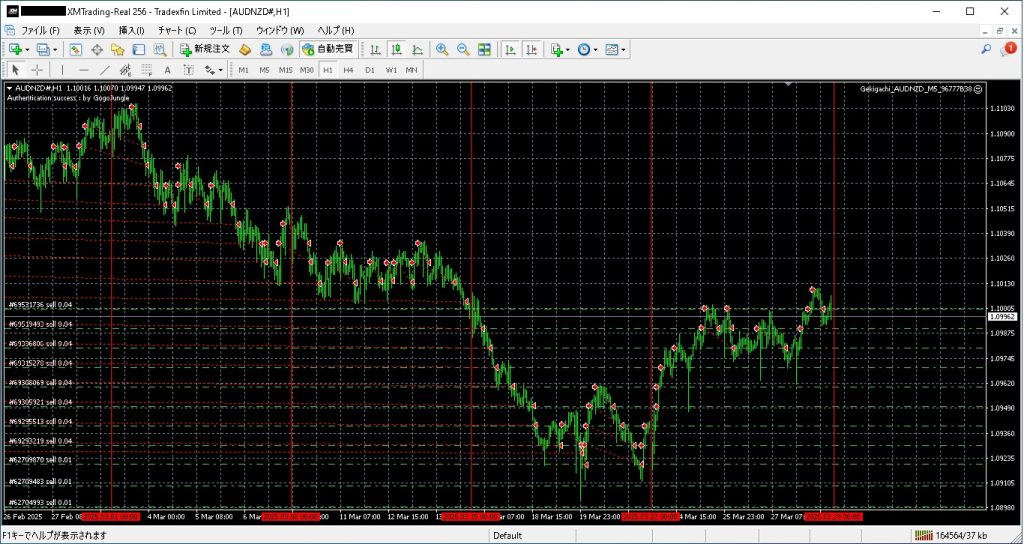
Task: Click the Zoom Out magnifier icon
Action: click(x=463, y=49)
